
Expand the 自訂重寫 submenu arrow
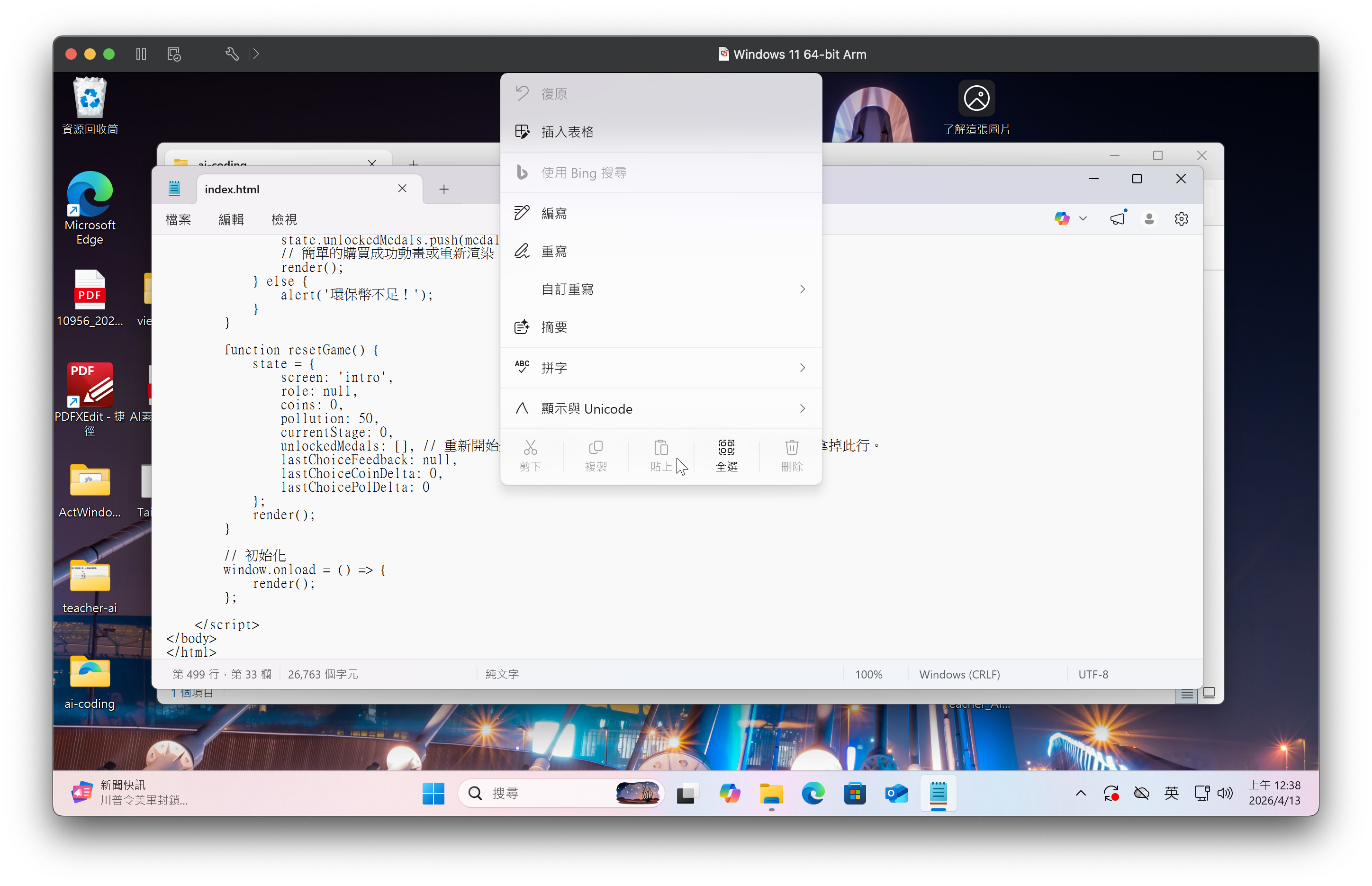pyautogui.click(x=802, y=289)
